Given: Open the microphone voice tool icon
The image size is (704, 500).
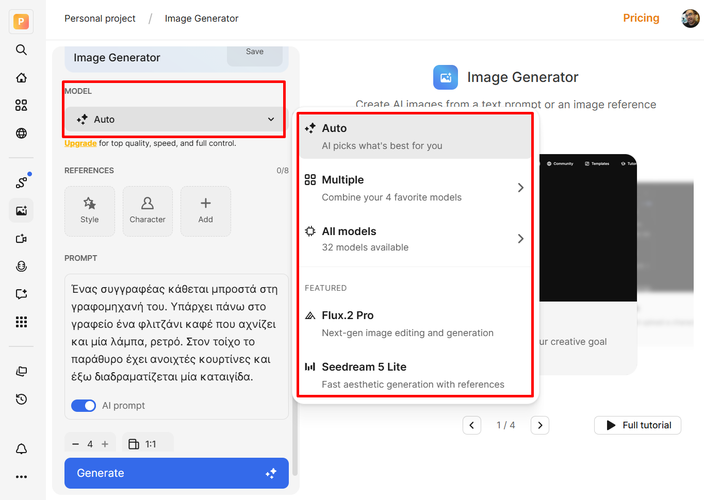Looking at the screenshot, I should [21, 266].
